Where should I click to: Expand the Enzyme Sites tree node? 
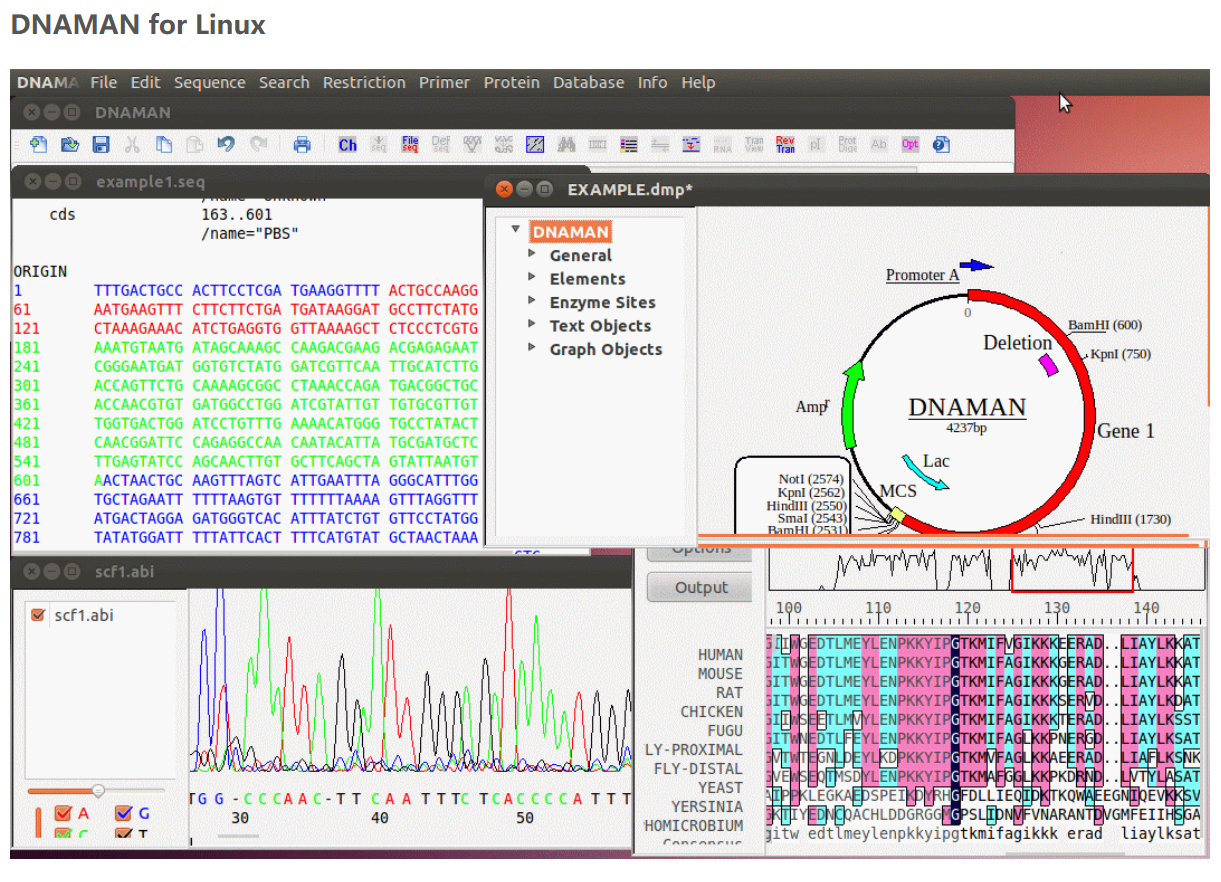tap(533, 301)
